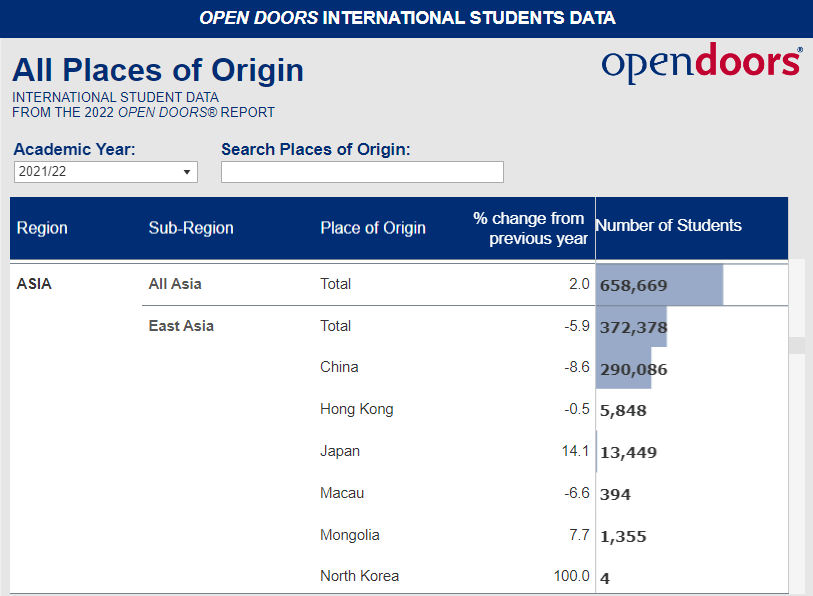Click the table's vertical scrollbar thumb
This screenshot has height=596, width=813.
click(796, 345)
